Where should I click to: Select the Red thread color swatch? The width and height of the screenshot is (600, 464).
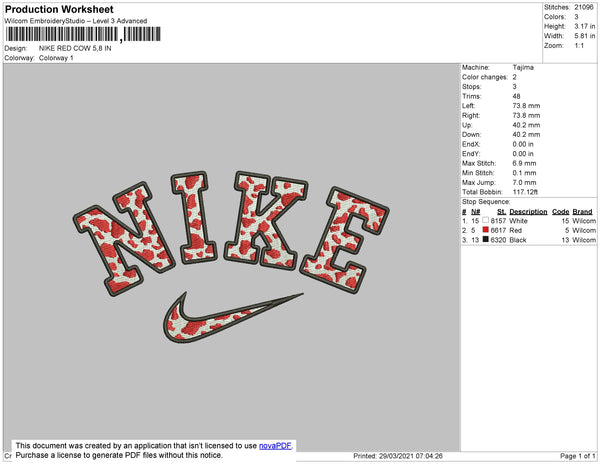486,230
